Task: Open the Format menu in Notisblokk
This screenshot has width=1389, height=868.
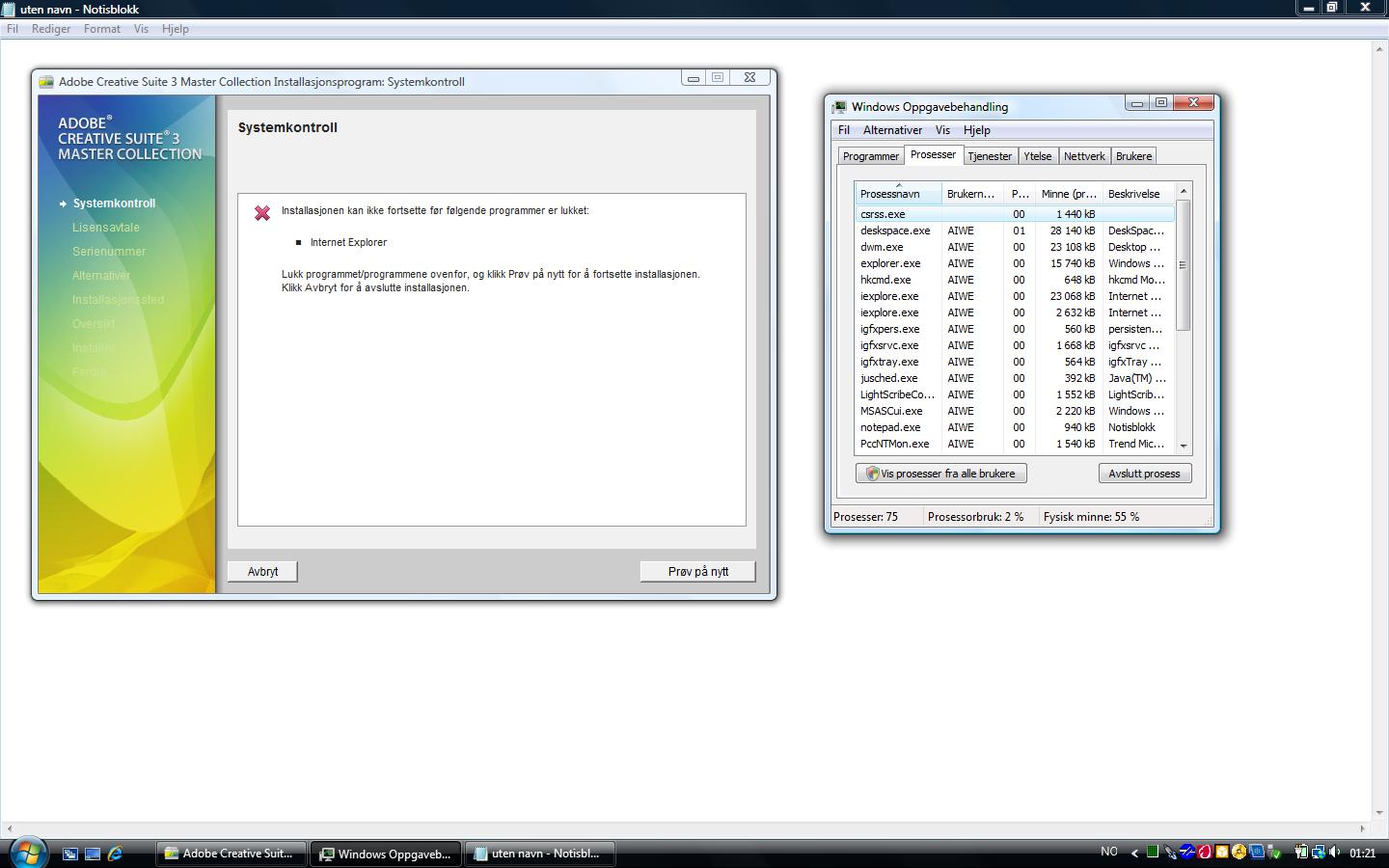Action: (102, 29)
